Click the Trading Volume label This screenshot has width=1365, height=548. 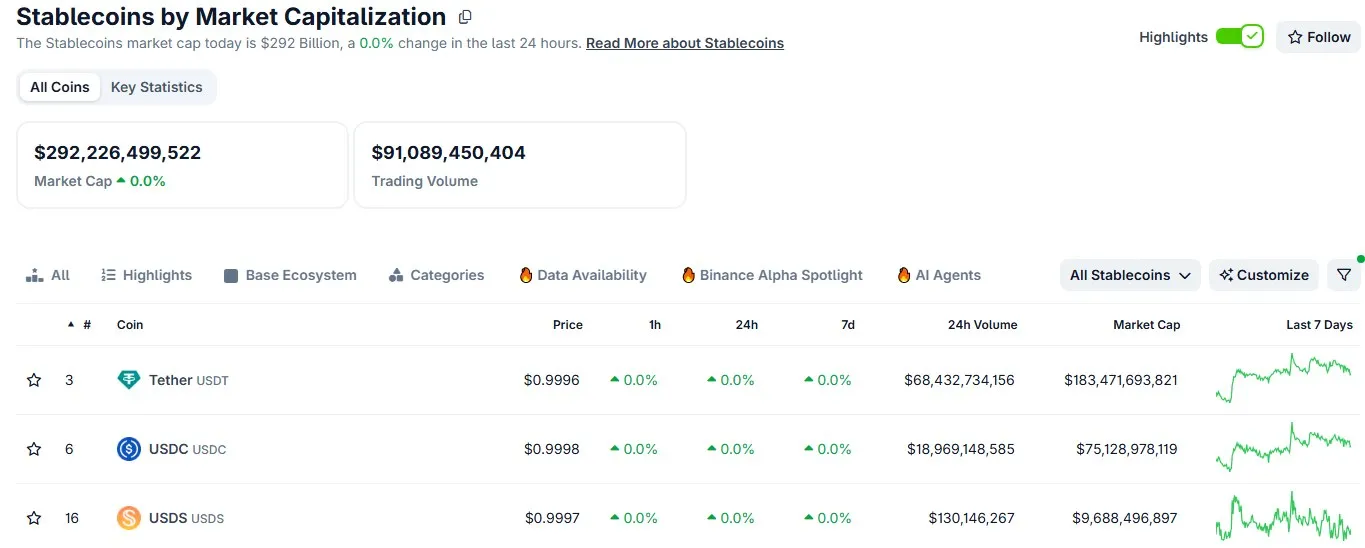424,181
